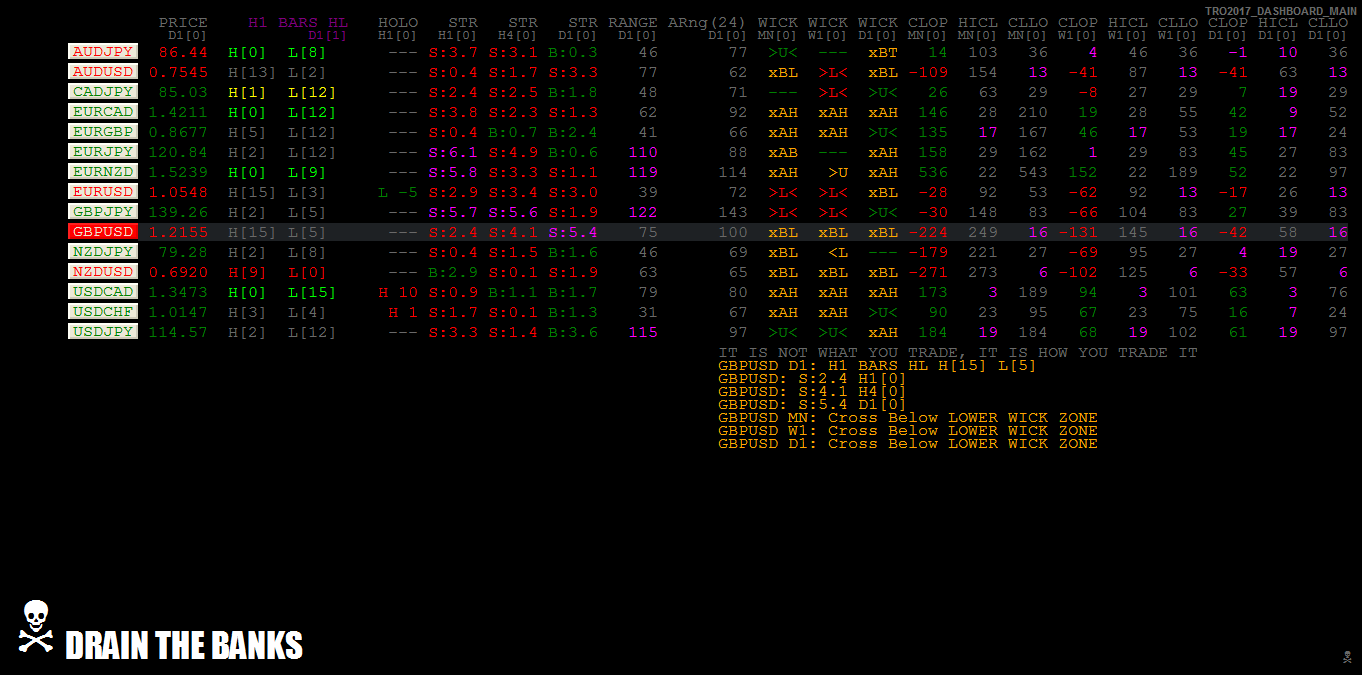Click the range value 110 for EURJPY
Viewport: 1362px width, 675px height.
[x=643, y=152]
